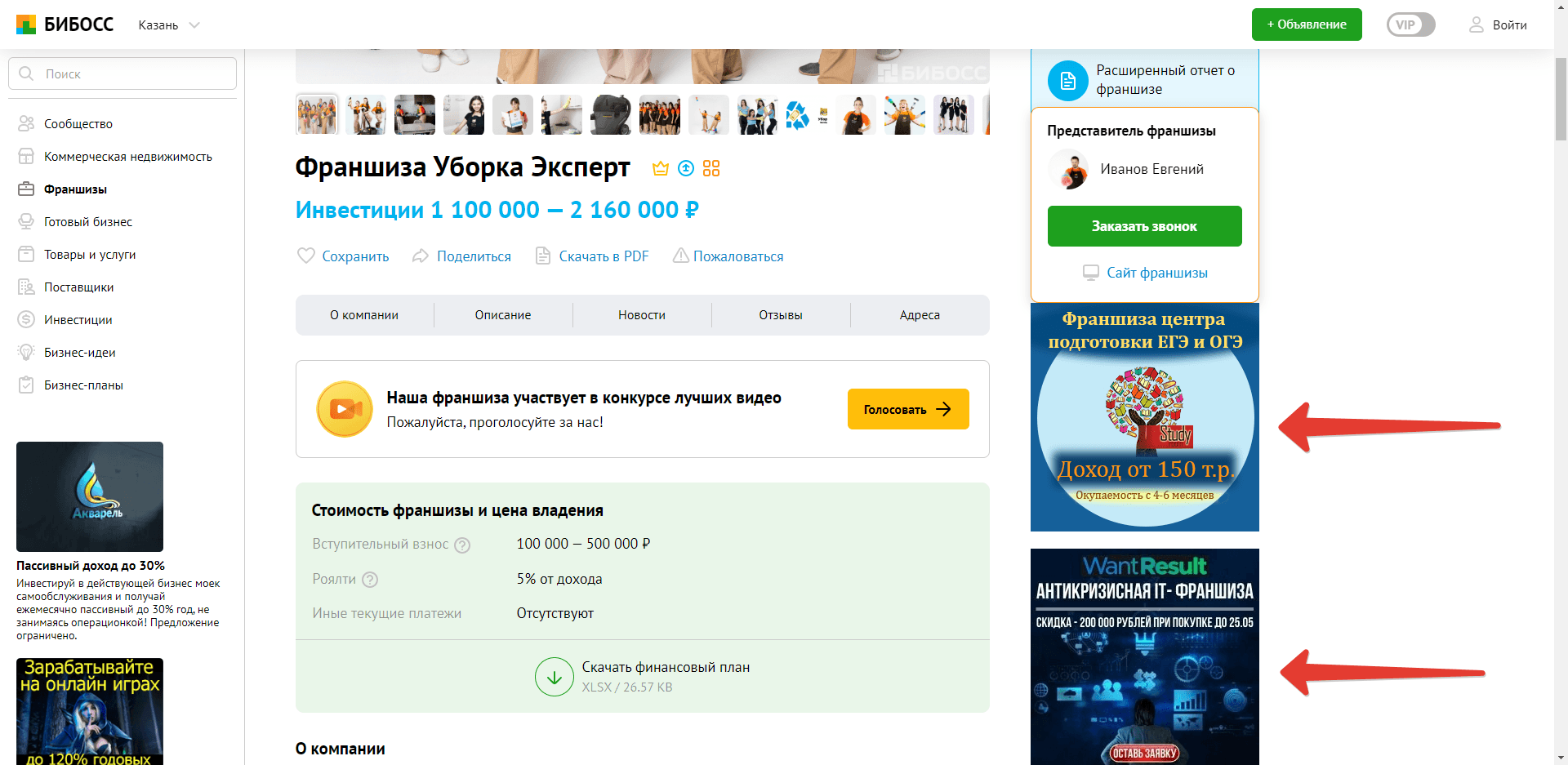The image size is (1568, 765).
Task: Switch to the Новости tab
Action: (642, 315)
